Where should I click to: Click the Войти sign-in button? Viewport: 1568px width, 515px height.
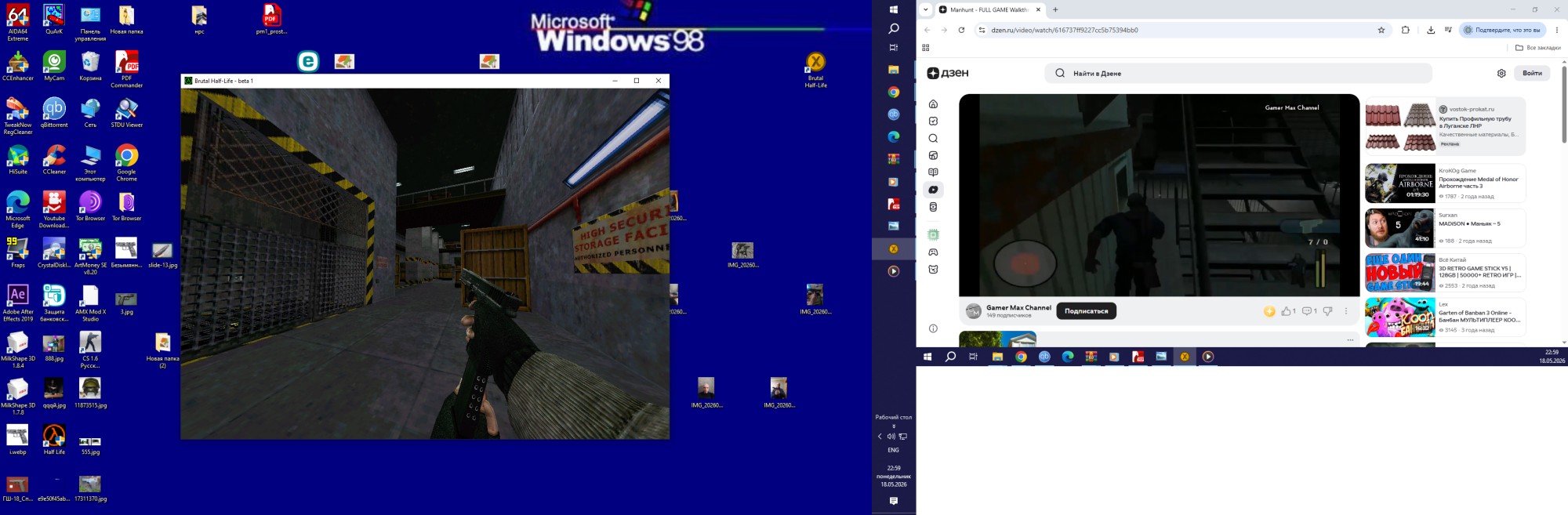coord(1532,73)
